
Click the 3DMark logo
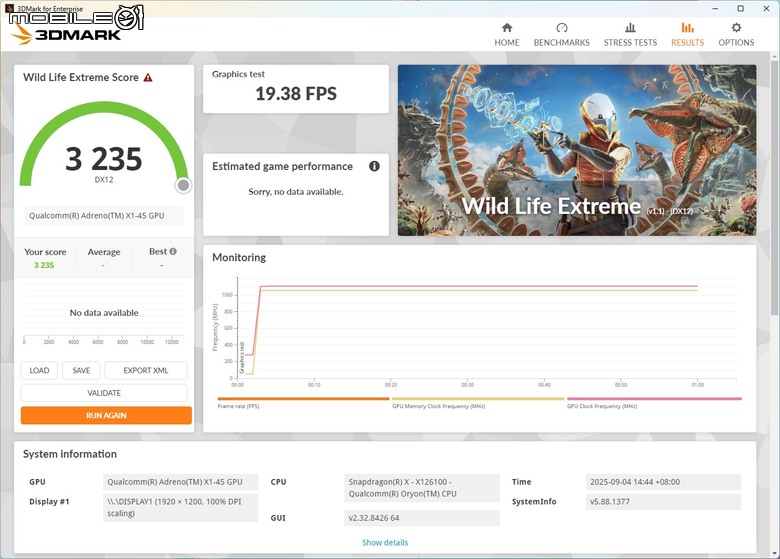point(67,34)
